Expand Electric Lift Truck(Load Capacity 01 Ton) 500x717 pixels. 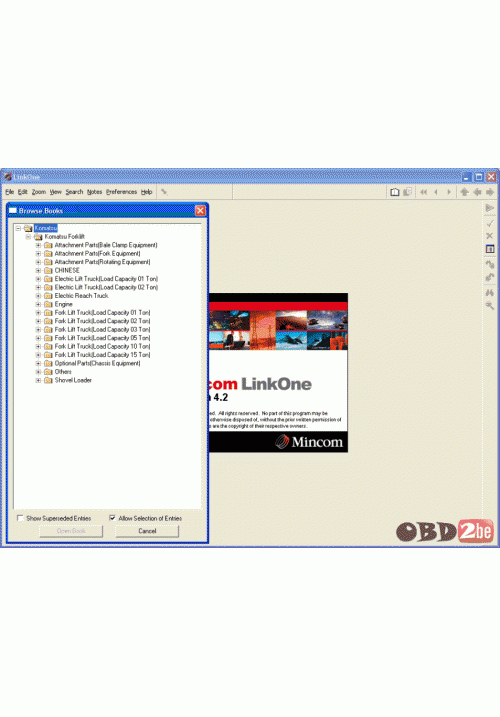click(38, 279)
